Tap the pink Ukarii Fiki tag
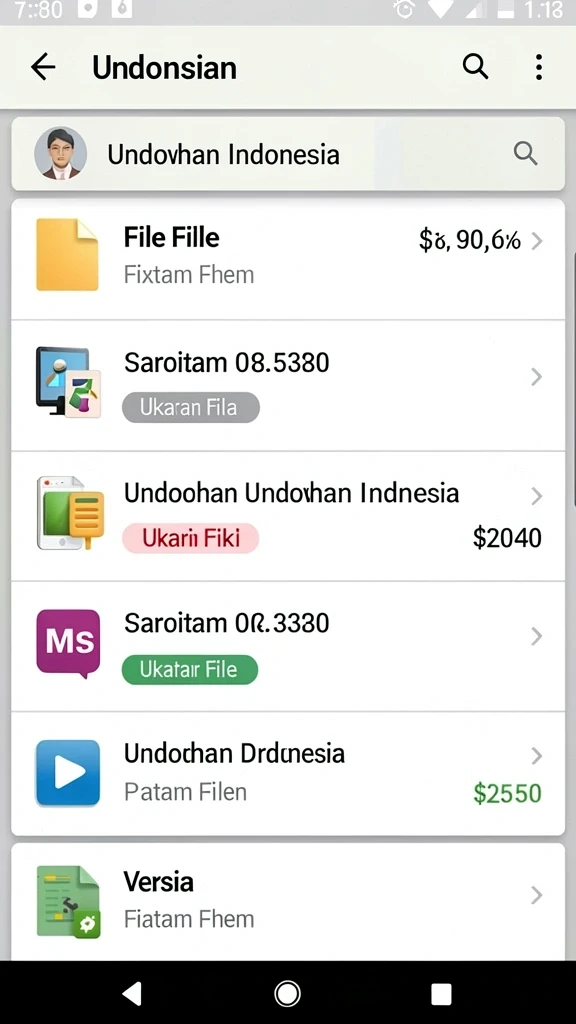 pos(191,538)
